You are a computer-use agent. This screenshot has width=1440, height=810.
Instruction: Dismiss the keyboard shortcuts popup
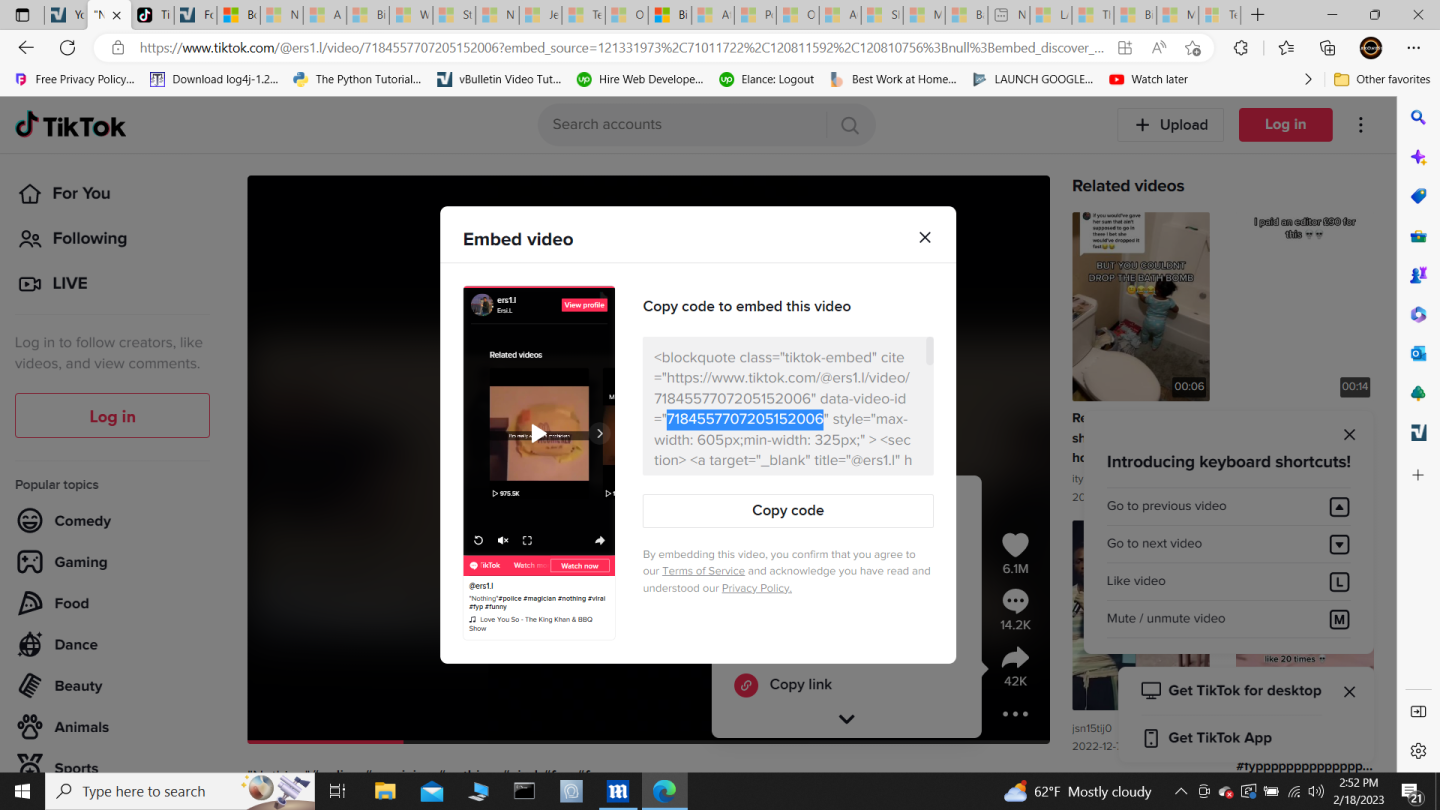point(1349,435)
